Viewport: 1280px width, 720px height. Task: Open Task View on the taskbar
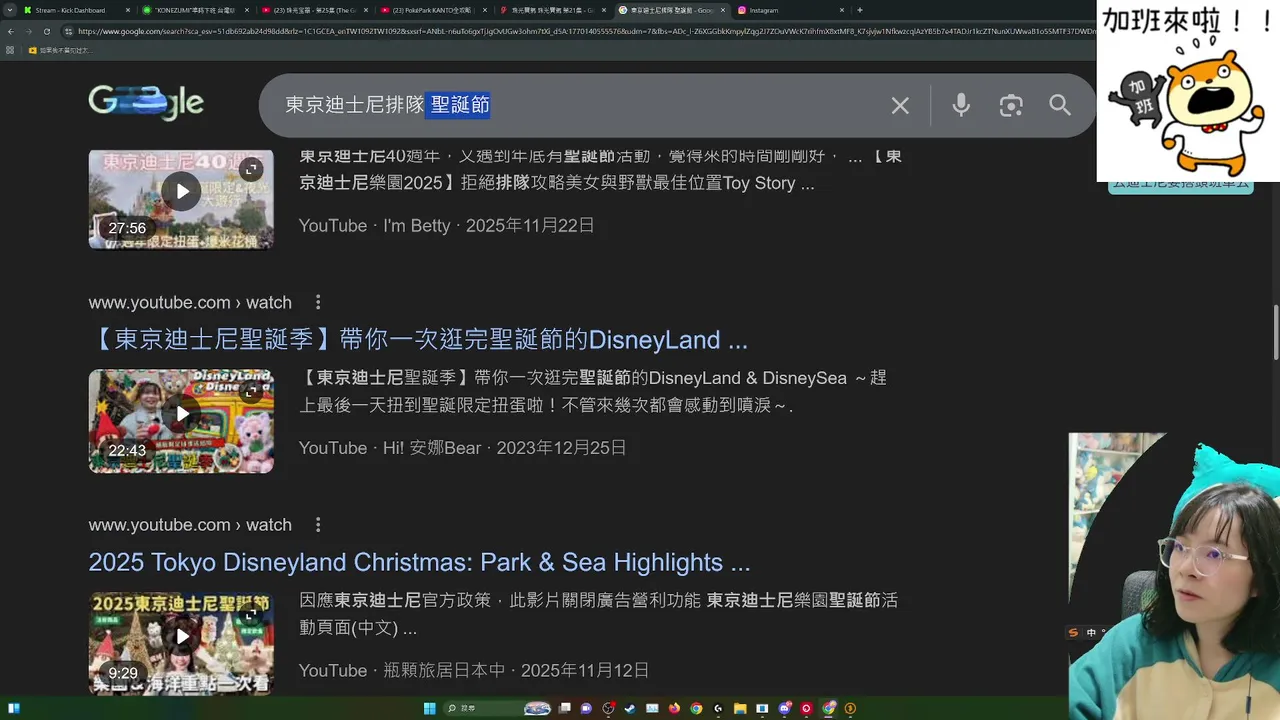(564, 709)
